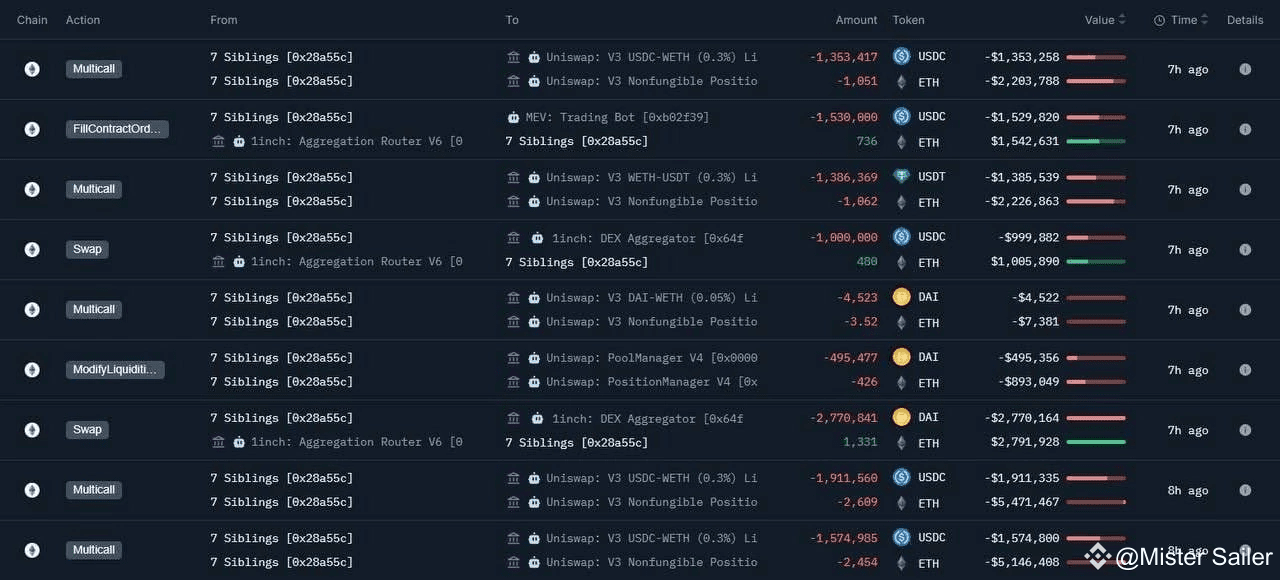The height and width of the screenshot is (580, 1280).
Task: Click the green value bar beside $1,542,631
Action: pyautogui.click(x=1096, y=142)
